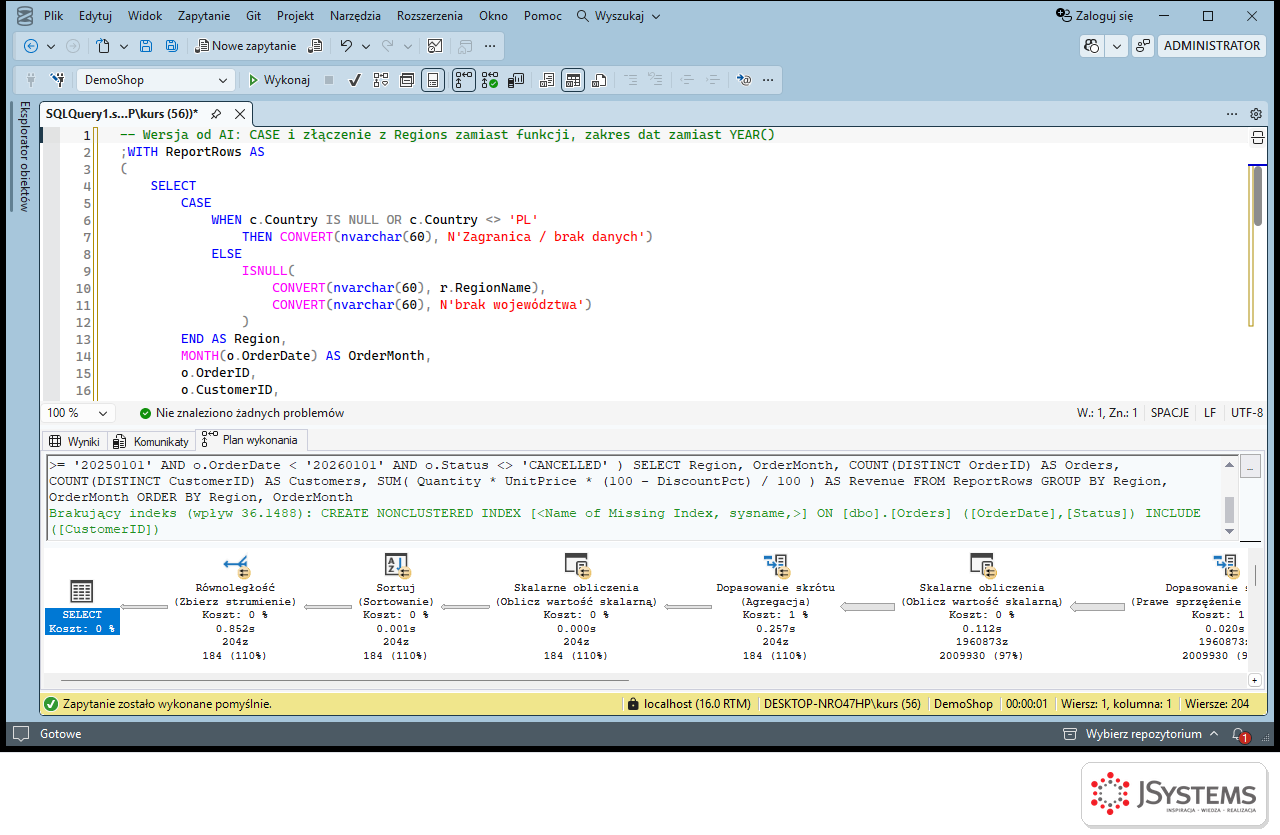Open the Copilot icon near ADMINISTRATOR

(1092, 46)
